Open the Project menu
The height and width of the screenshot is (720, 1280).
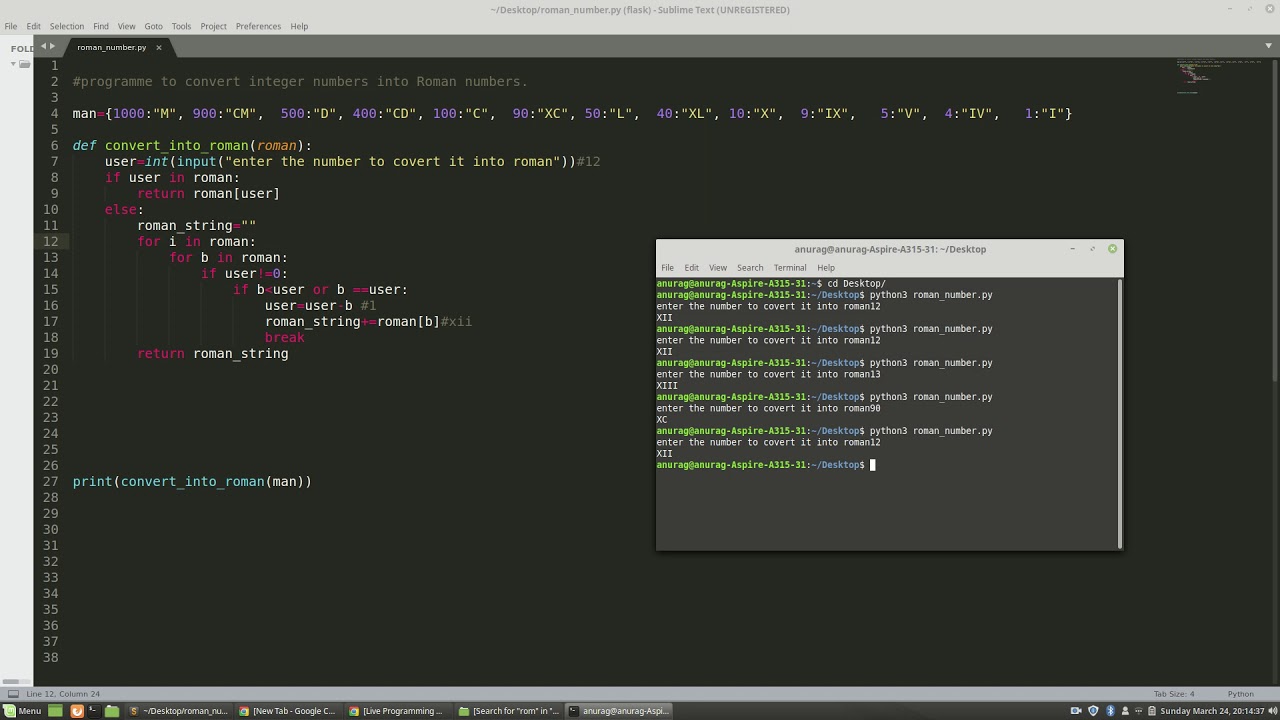[213, 26]
